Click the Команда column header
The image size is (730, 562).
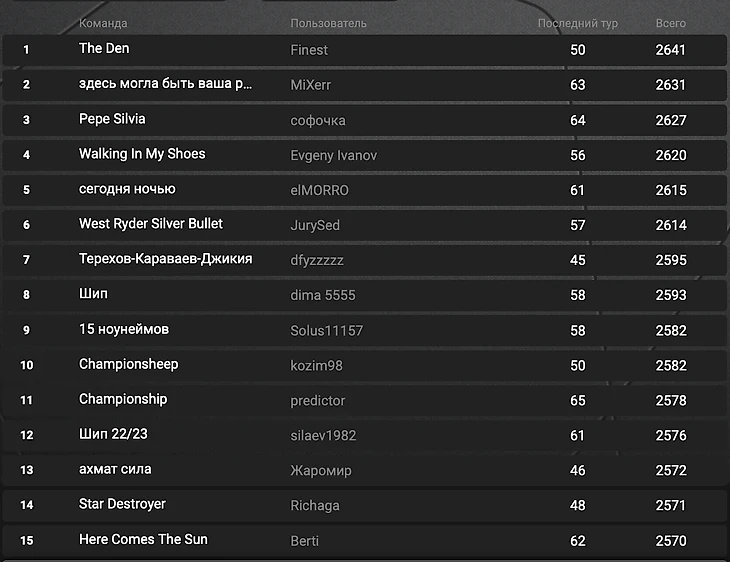pos(103,23)
